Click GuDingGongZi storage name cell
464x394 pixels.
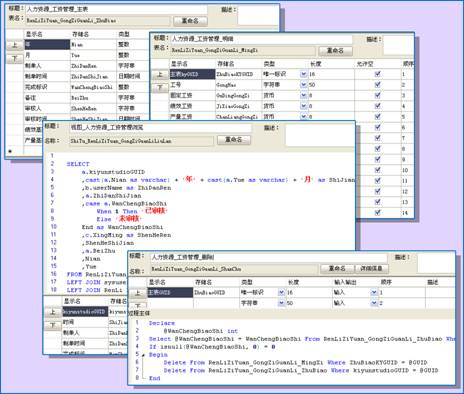238,96
